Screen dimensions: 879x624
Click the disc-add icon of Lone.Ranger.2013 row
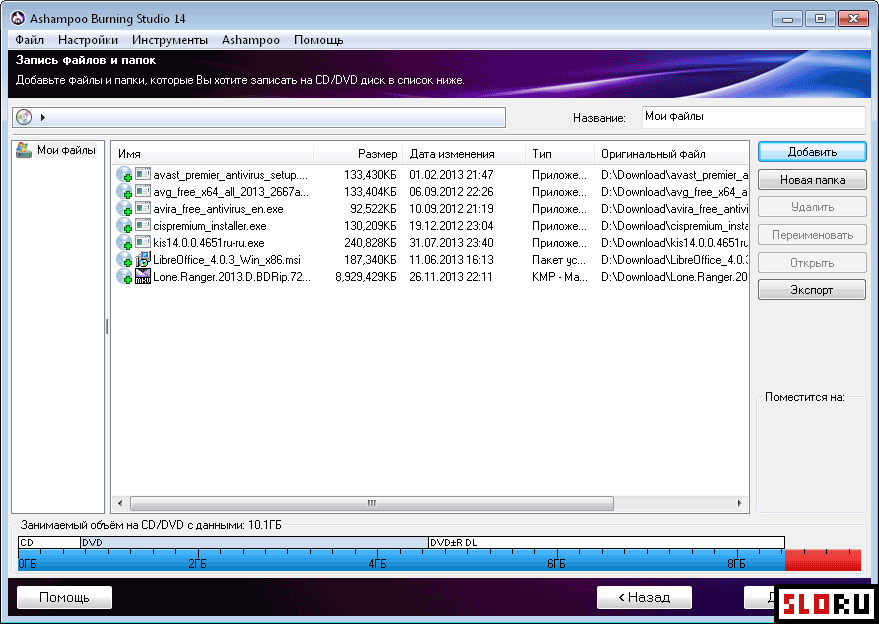click(124, 276)
